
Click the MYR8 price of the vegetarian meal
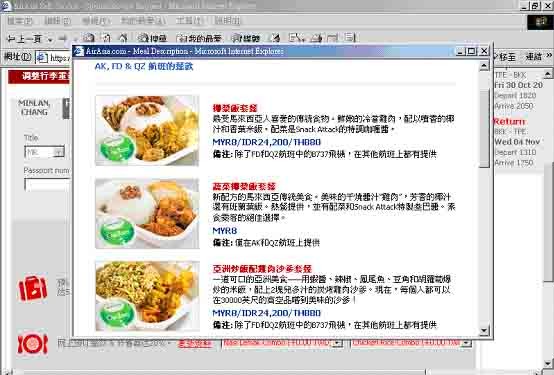point(225,231)
